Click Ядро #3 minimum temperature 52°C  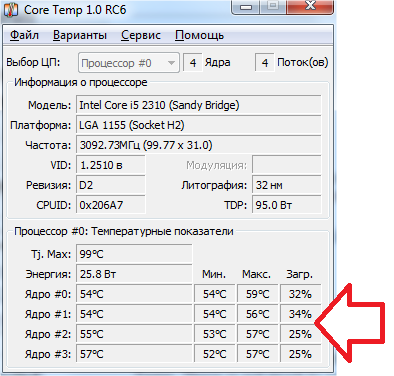coord(215,354)
